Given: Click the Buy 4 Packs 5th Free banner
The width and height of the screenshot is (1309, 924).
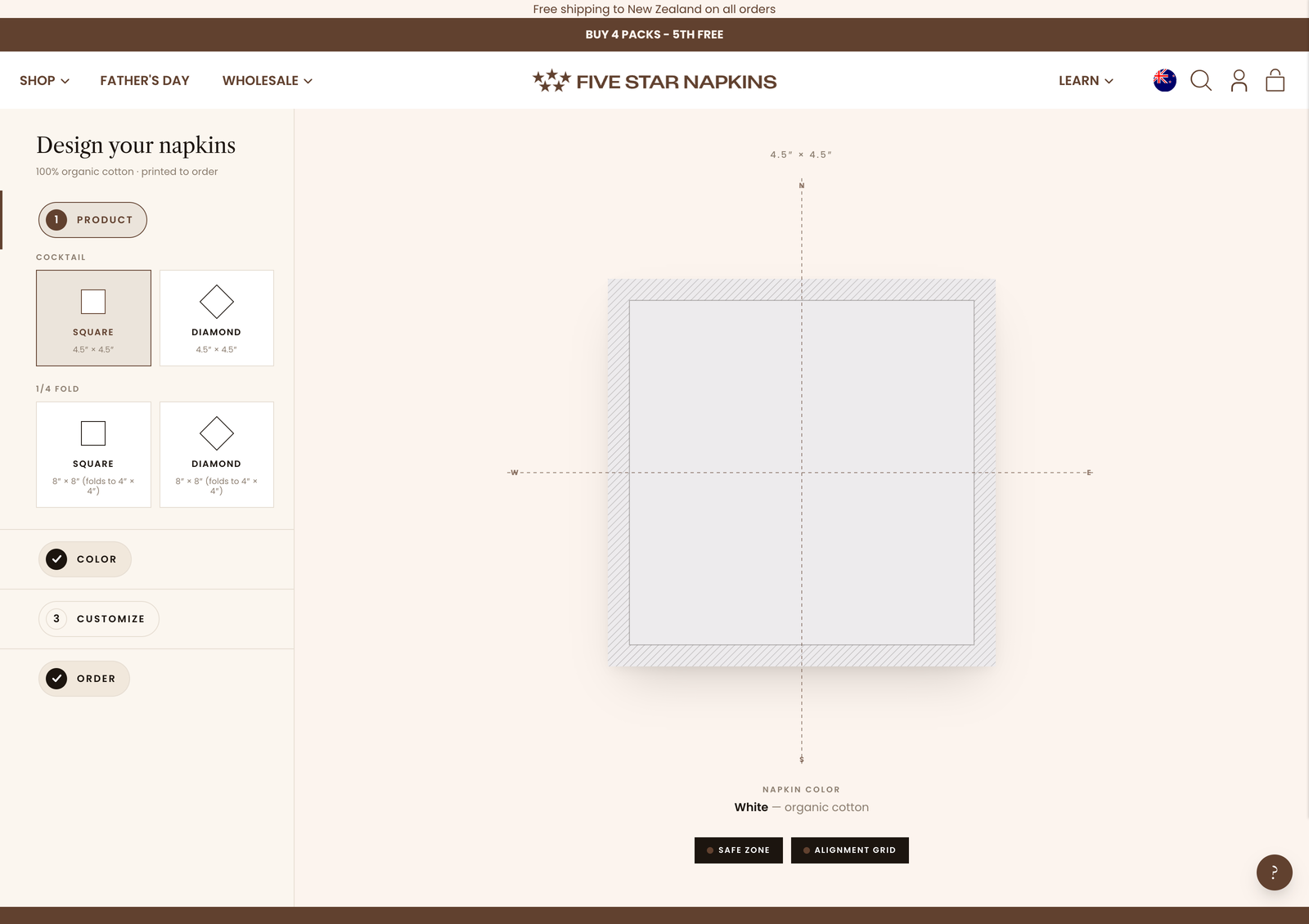Looking at the screenshot, I should click(x=654, y=34).
